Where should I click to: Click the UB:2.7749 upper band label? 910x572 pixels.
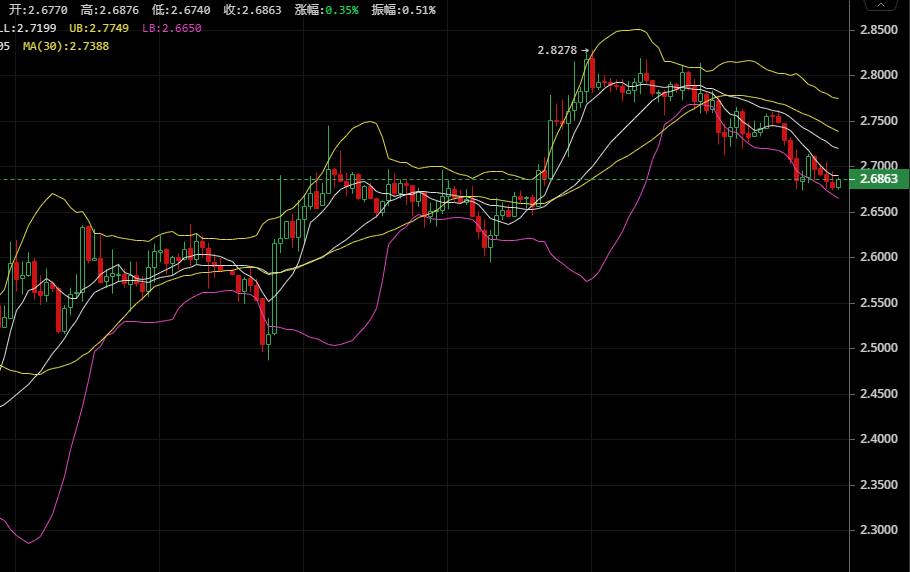[x=99, y=28]
